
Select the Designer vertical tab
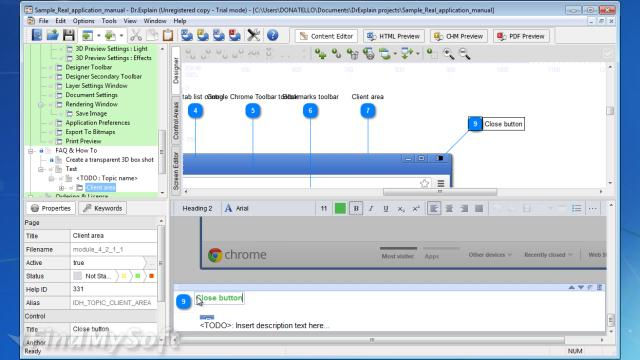pyautogui.click(x=176, y=71)
